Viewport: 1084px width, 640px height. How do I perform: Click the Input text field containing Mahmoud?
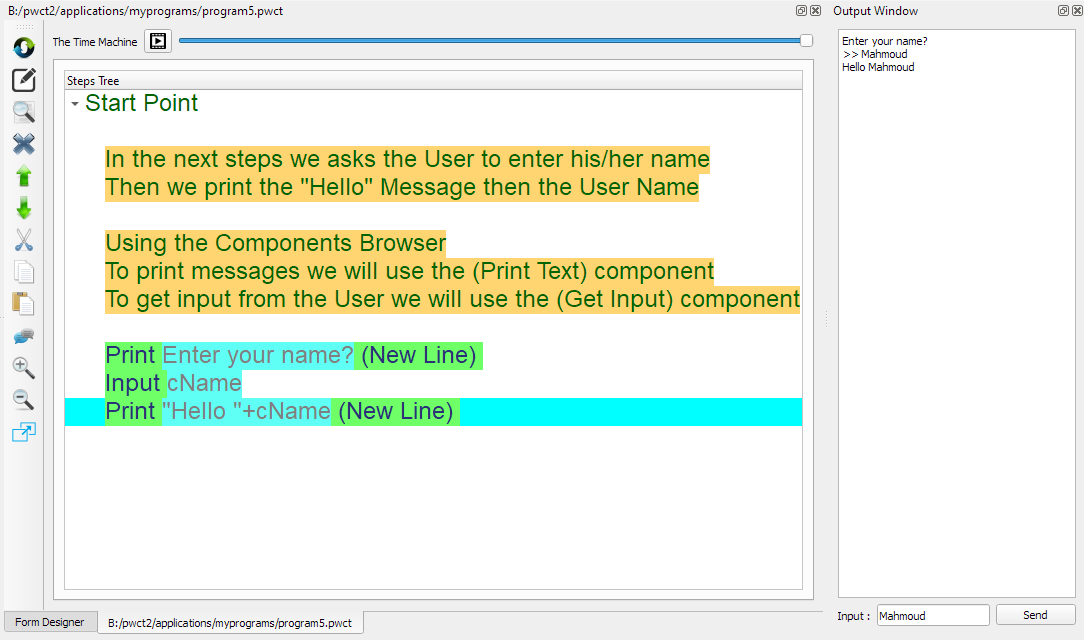[x=932, y=616]
